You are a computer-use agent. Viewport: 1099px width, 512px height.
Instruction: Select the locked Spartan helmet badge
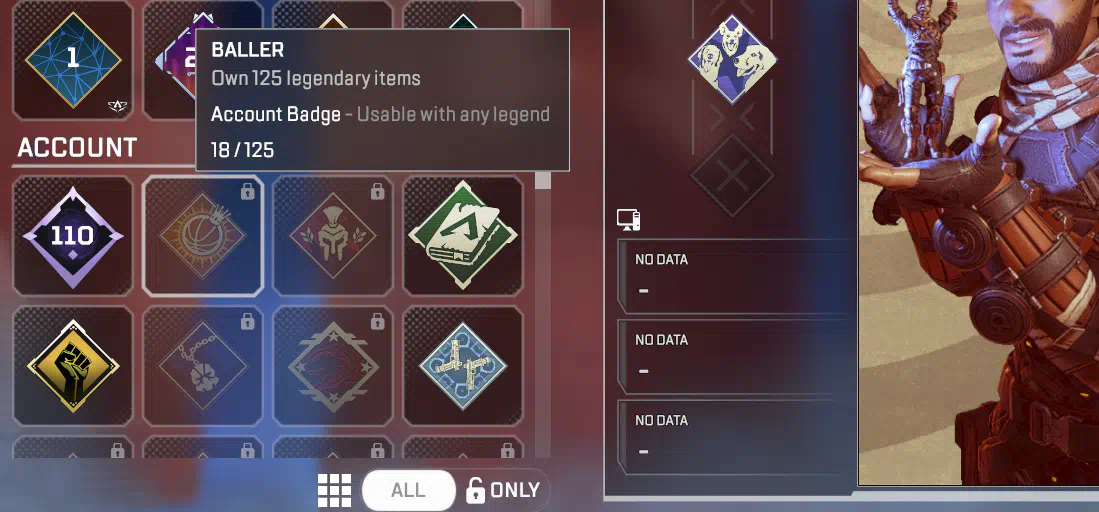pos(333,236)
